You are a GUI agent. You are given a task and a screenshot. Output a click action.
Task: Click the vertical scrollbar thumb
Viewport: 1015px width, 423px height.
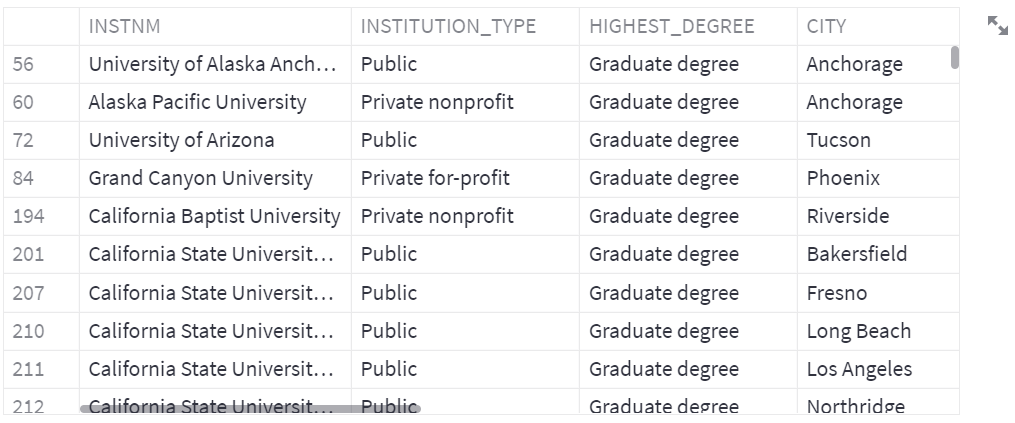pyautogui.click(x=954, y=57)
